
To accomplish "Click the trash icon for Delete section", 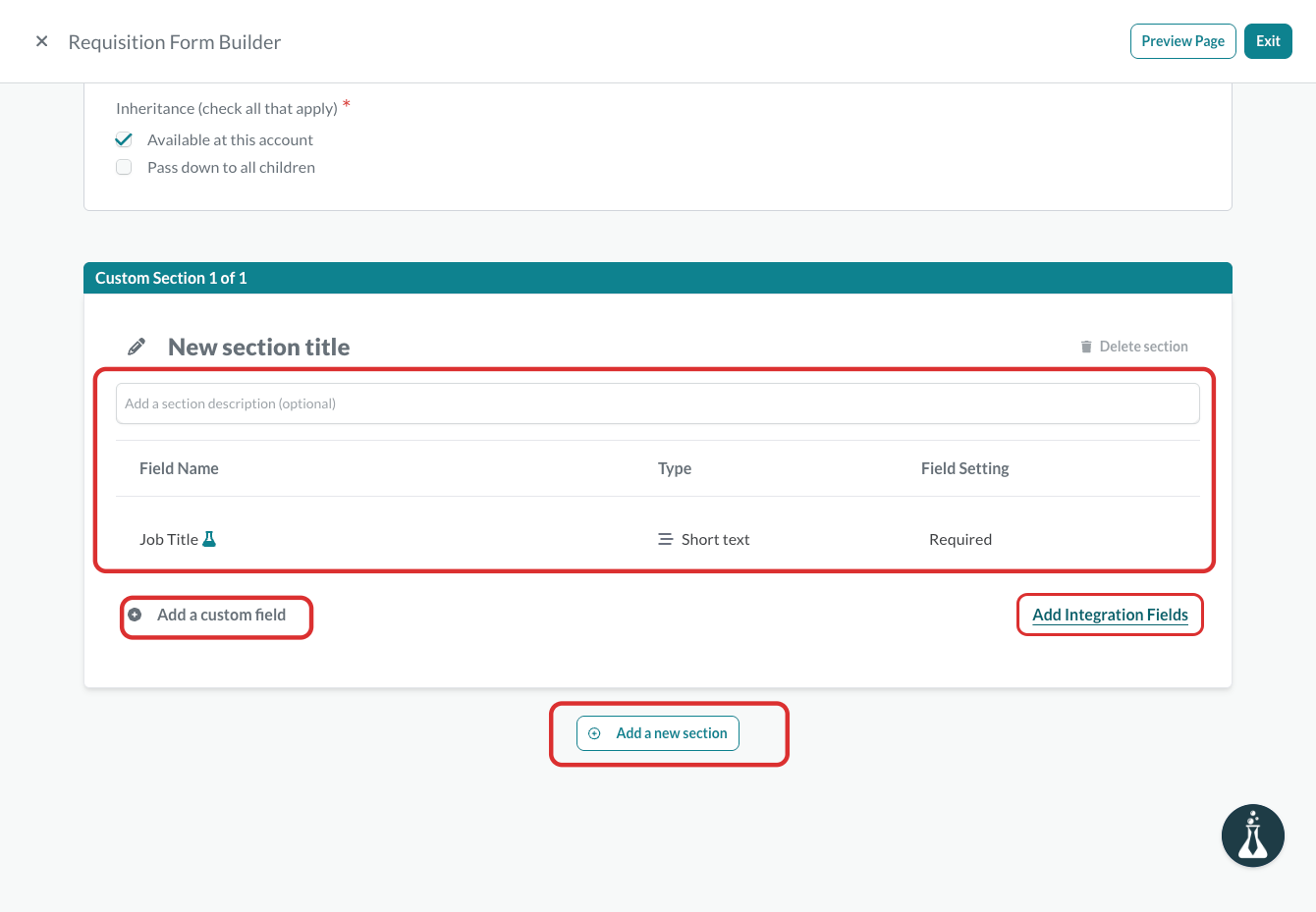I will pyautogui.click(x=1086, y=347).
